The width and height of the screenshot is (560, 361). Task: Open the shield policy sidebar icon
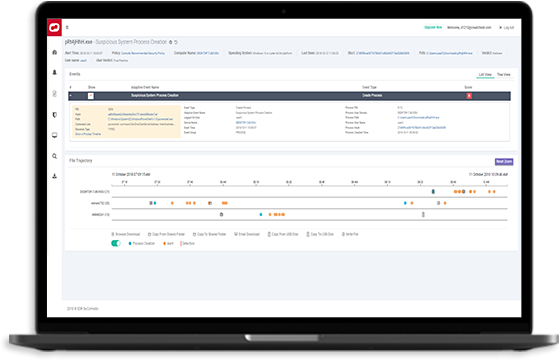pyautogui.click(x=55, y=115)
